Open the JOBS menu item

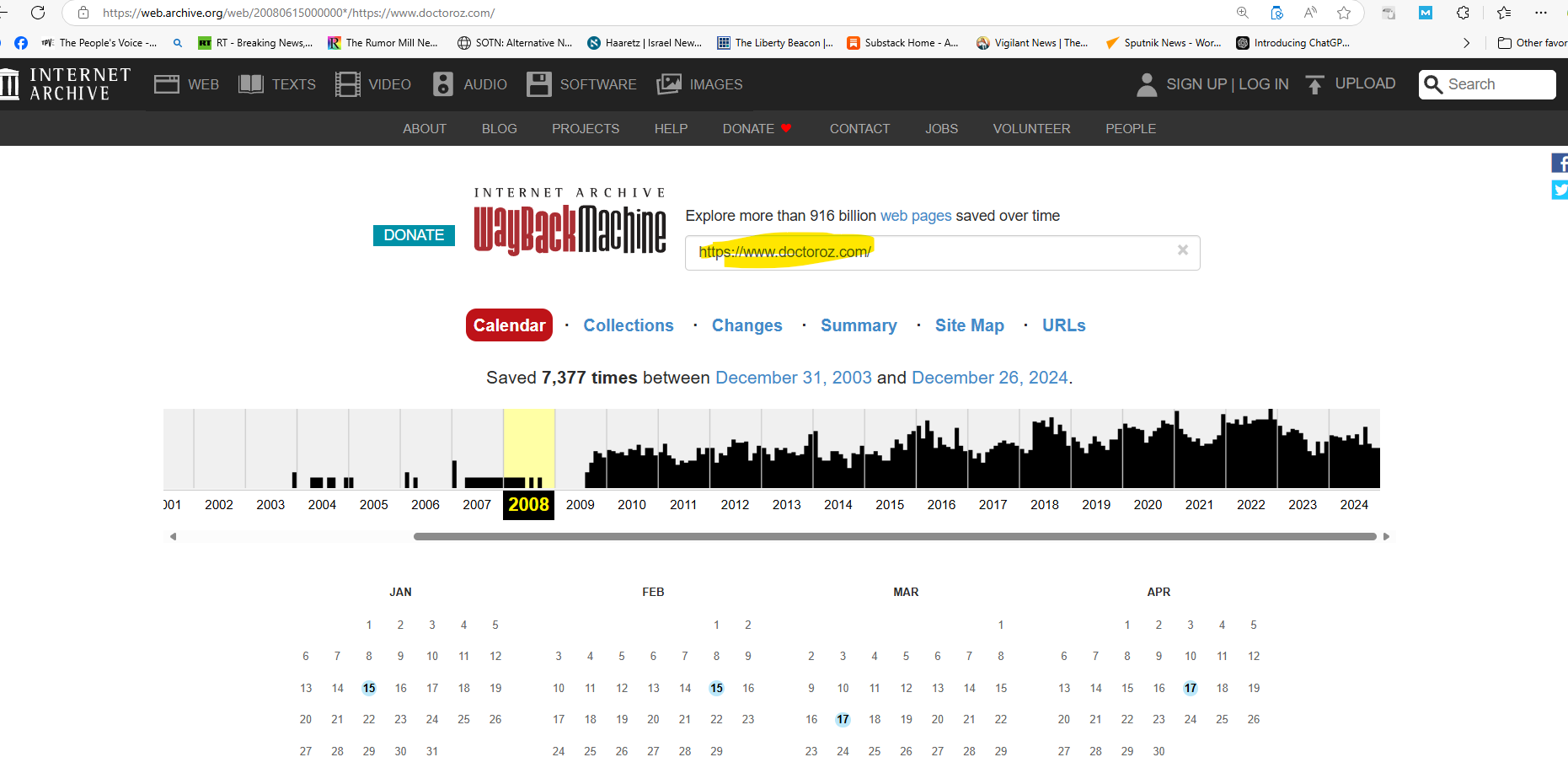(941, 129)
